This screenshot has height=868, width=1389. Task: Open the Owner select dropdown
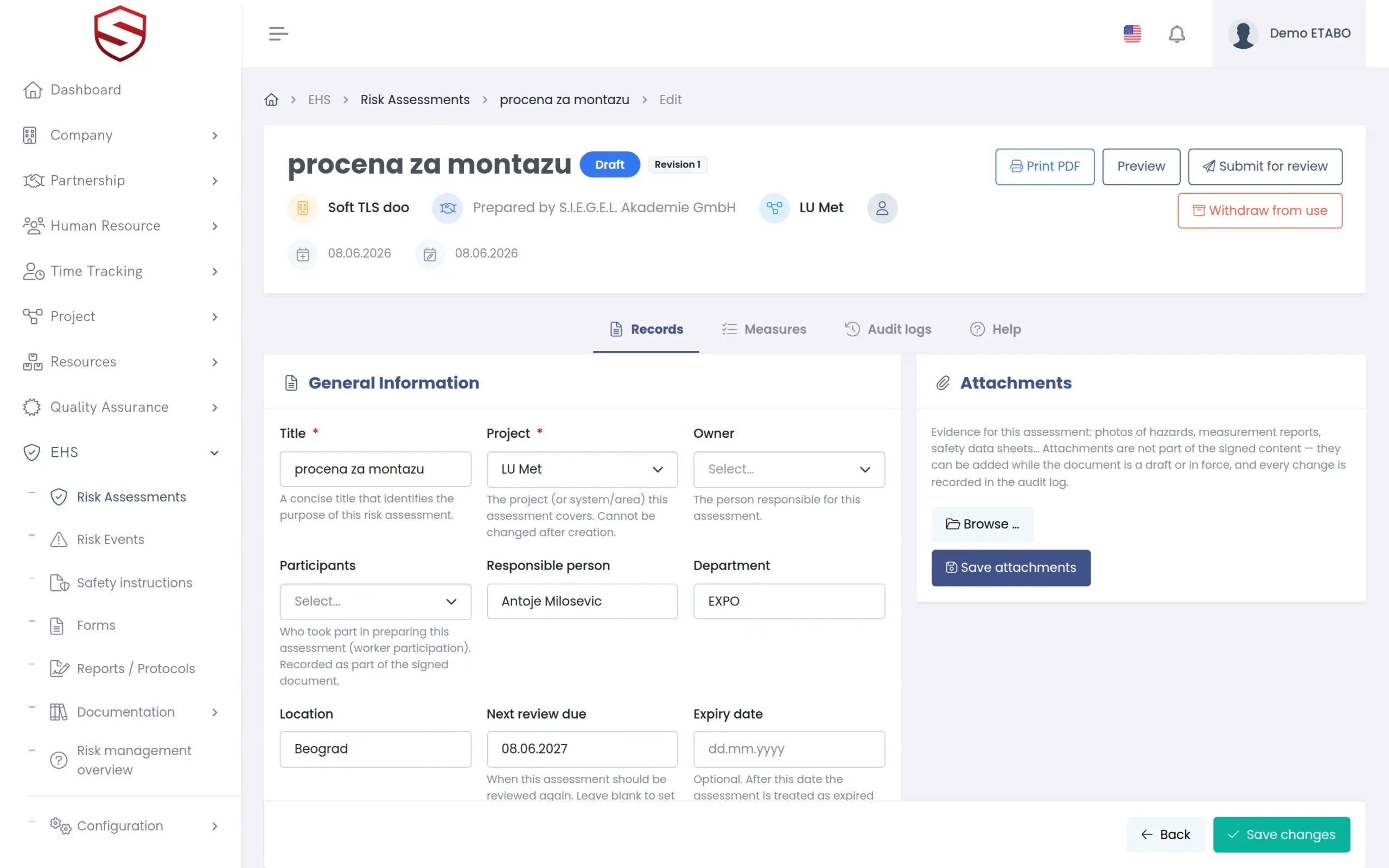click(x=788, y=470)
